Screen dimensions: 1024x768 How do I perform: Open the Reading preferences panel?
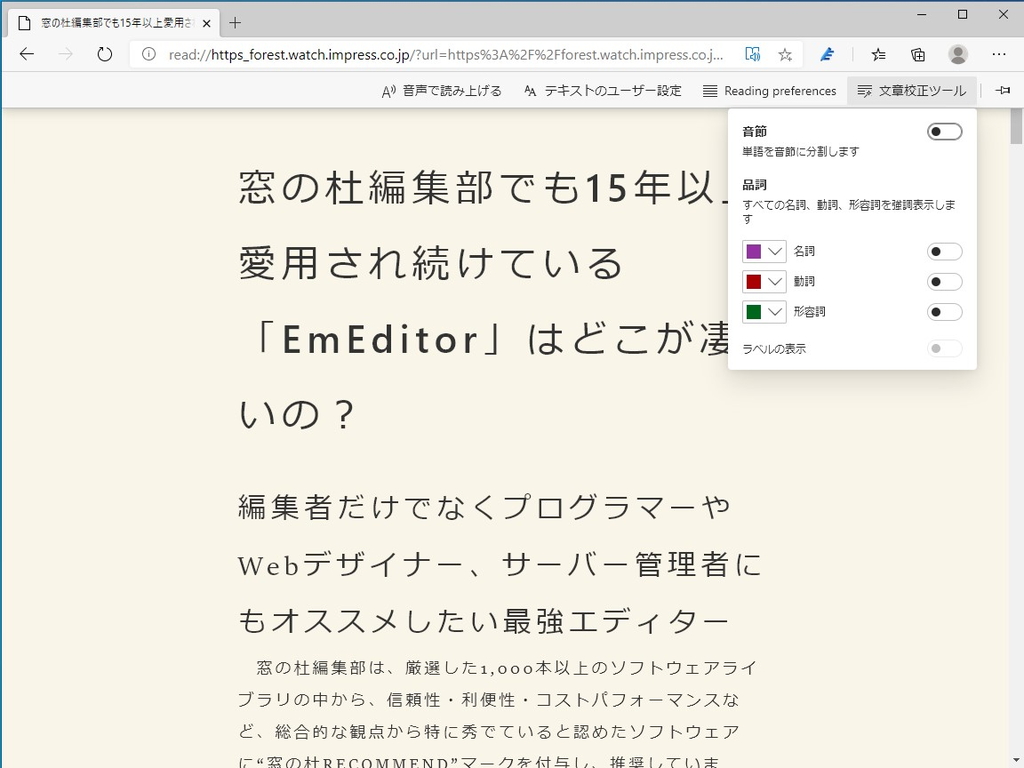point(770,90)
